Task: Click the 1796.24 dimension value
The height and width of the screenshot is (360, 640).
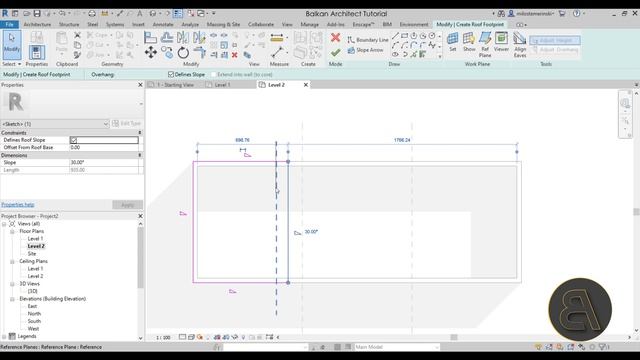Action: click(402, 140)
